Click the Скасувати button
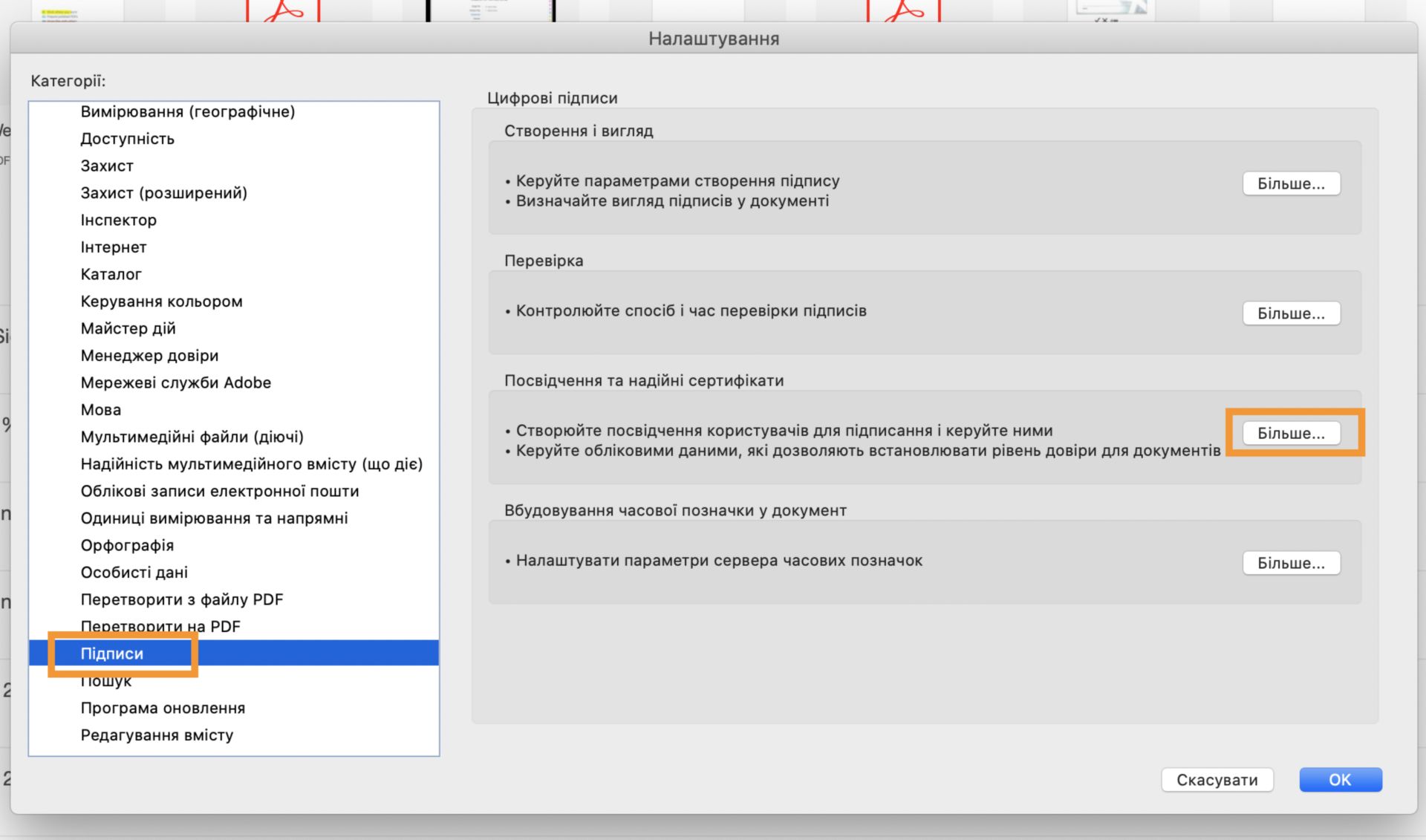Screen dimensions: 1426x840 [x=1217, y=780]
